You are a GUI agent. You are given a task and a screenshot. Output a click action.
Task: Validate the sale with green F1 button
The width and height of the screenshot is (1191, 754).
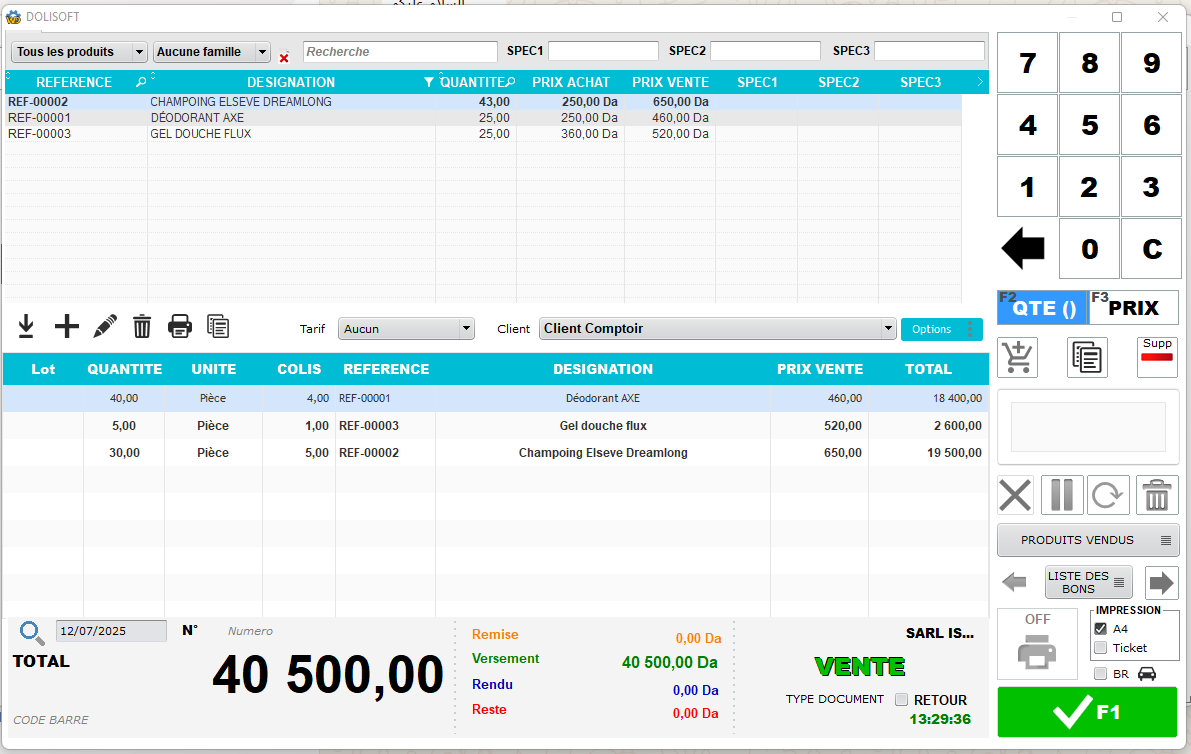1087,712
